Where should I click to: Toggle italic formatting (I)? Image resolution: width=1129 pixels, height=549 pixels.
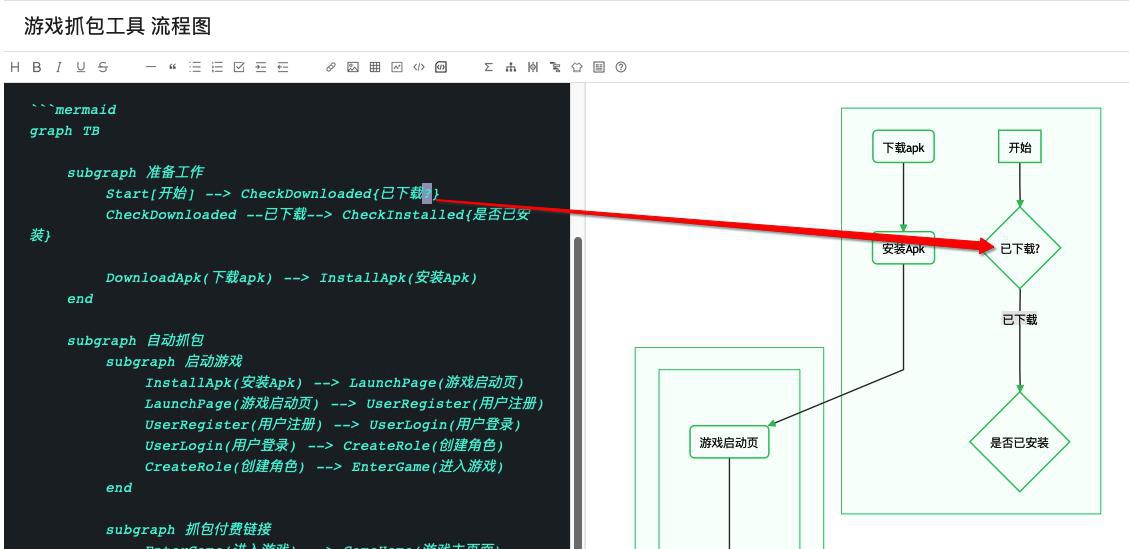(x=59, y=67)
